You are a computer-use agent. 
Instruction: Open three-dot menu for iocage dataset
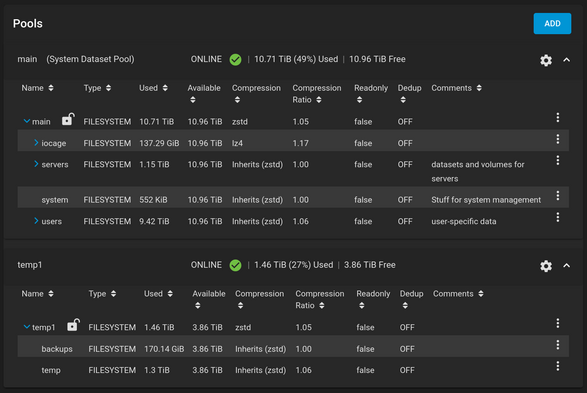pyautogui.click(x=557, y=139)
